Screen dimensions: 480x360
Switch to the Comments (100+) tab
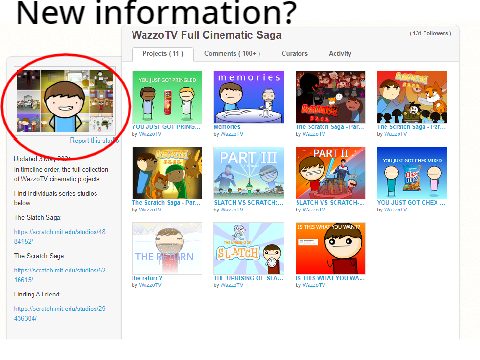tap(232, 53)
